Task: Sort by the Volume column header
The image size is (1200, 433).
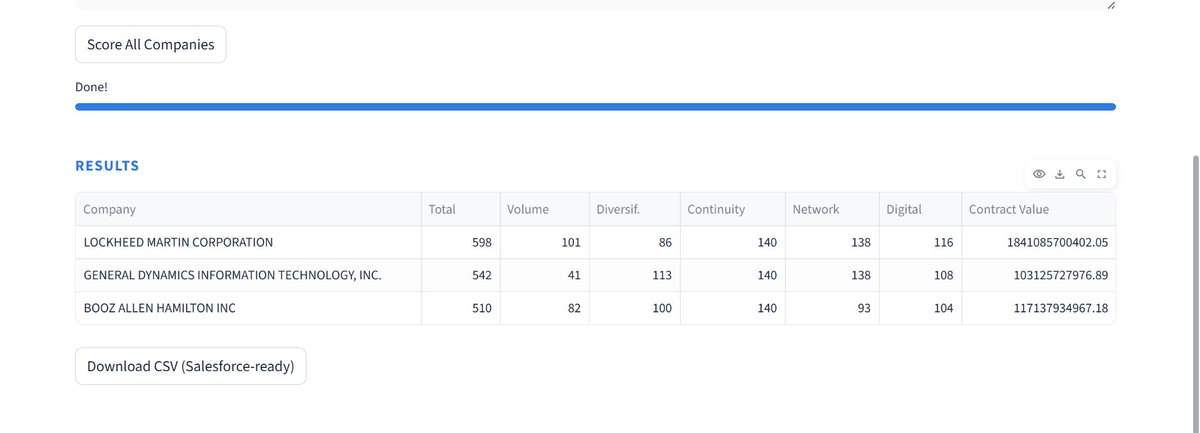Action: coord(544,209)
